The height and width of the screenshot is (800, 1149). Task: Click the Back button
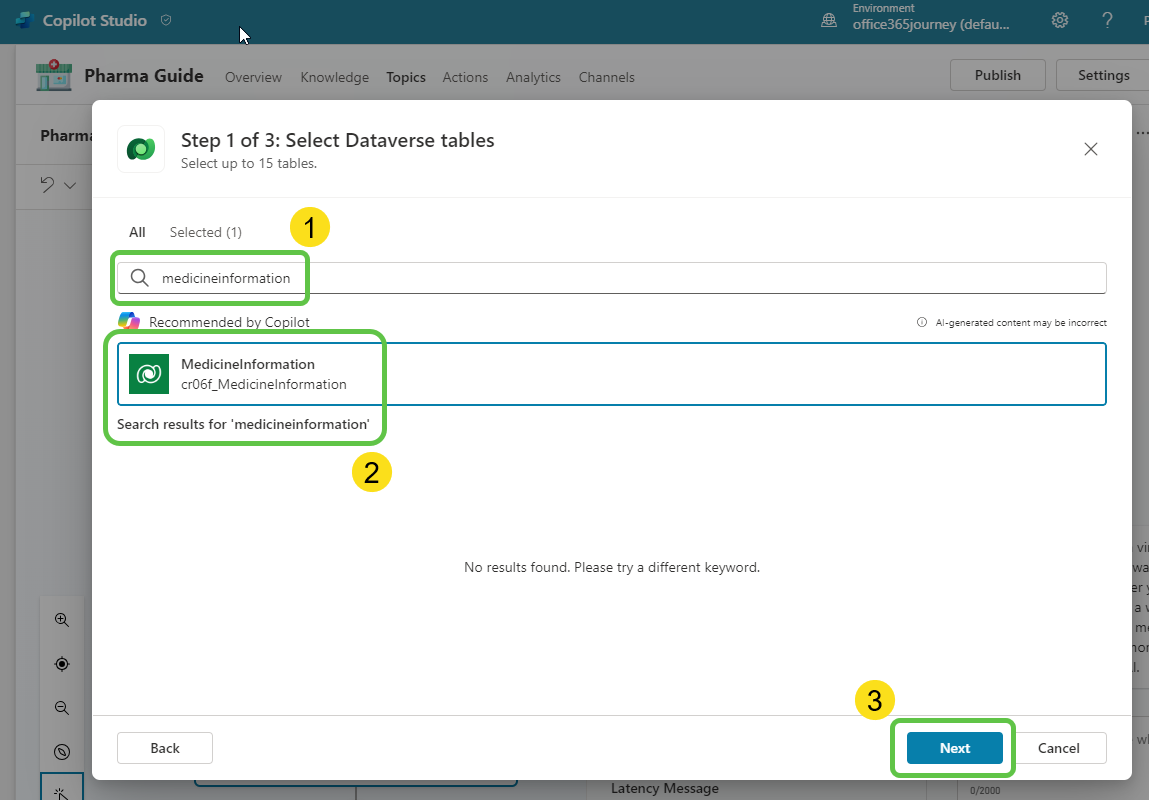pyautogui.click(x=165, y=748)
